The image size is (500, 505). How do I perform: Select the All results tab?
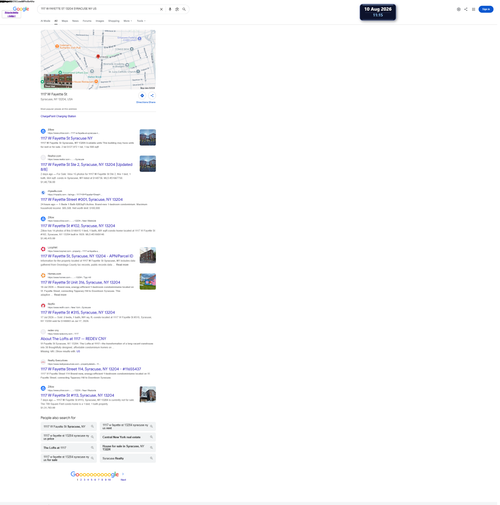(x=56, y=21)
